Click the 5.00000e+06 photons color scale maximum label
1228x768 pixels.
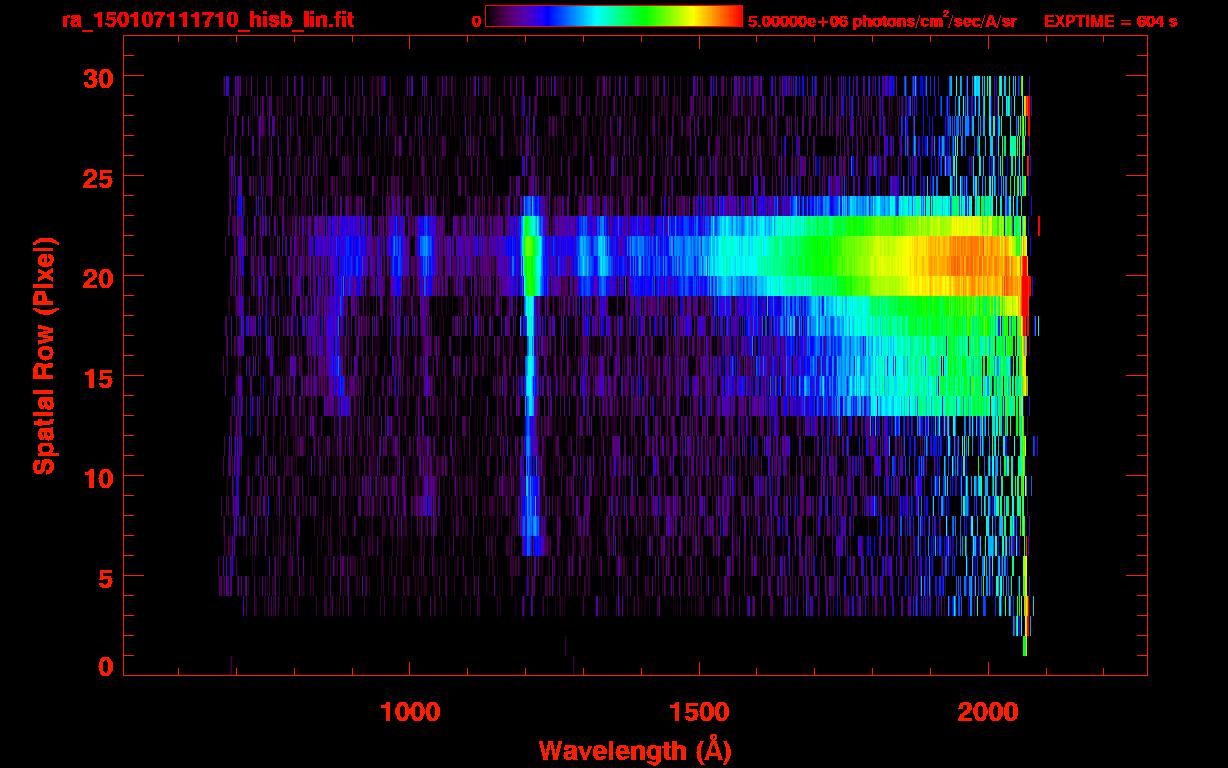(881, 21)
